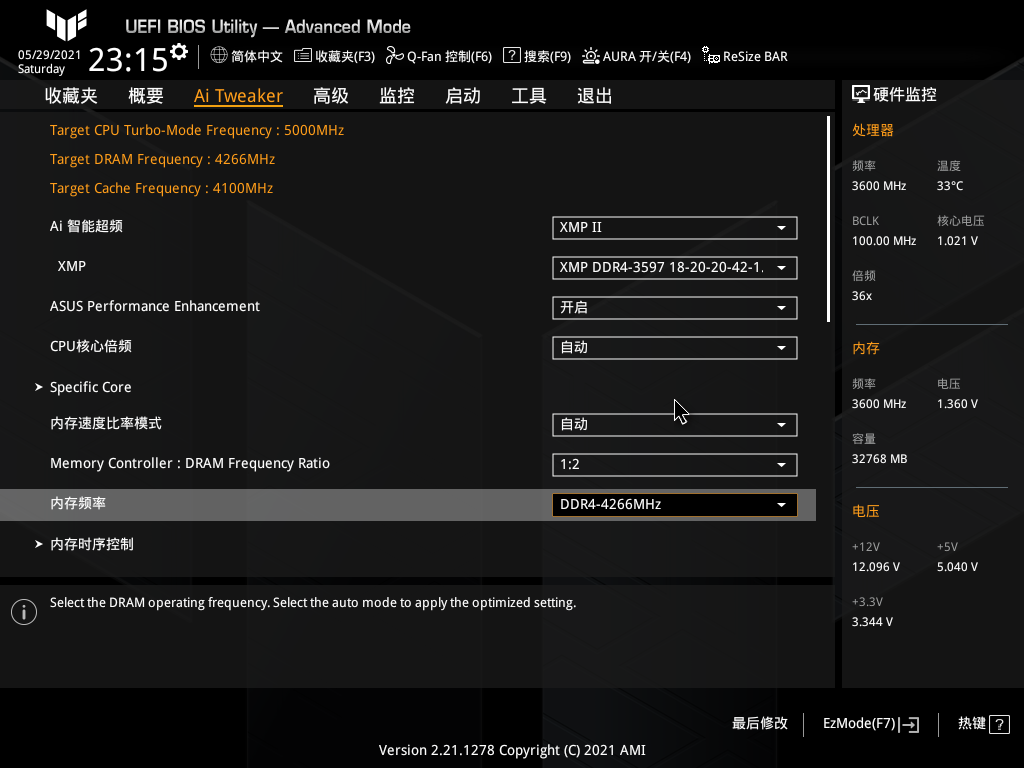
Task: Open the 监控 tab
Action: click(x=397, y=96)
